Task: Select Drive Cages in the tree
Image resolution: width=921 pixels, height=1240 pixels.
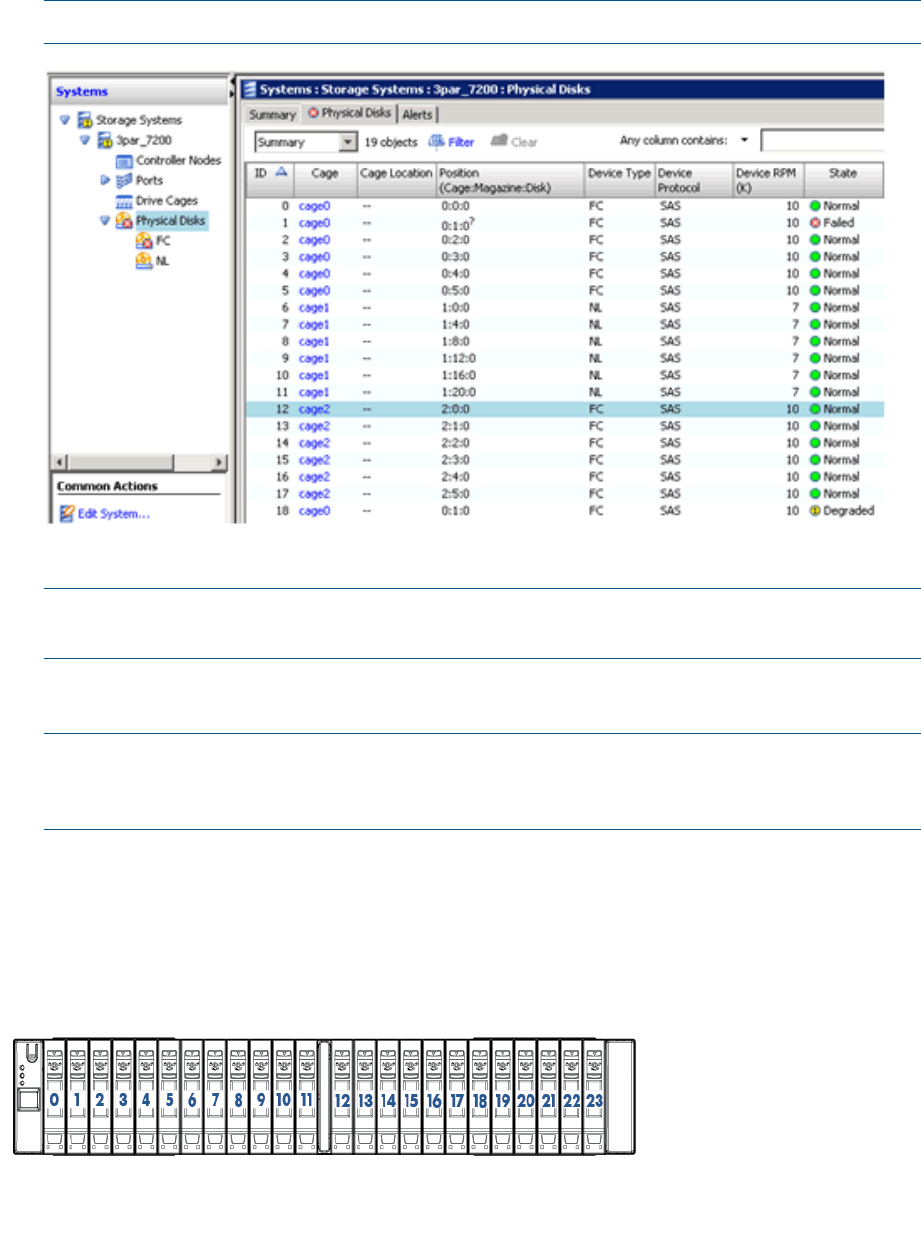Action: pyautogui.click(x=167, y=201)
